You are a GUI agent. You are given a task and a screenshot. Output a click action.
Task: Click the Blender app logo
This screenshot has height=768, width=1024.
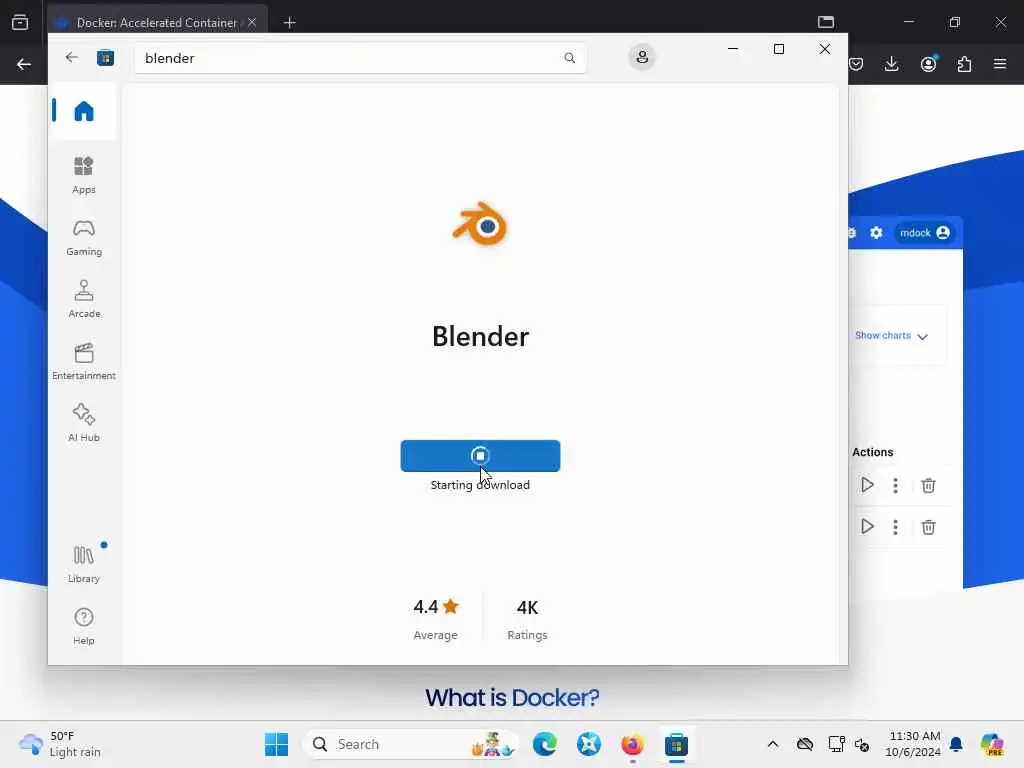(480, 224)
